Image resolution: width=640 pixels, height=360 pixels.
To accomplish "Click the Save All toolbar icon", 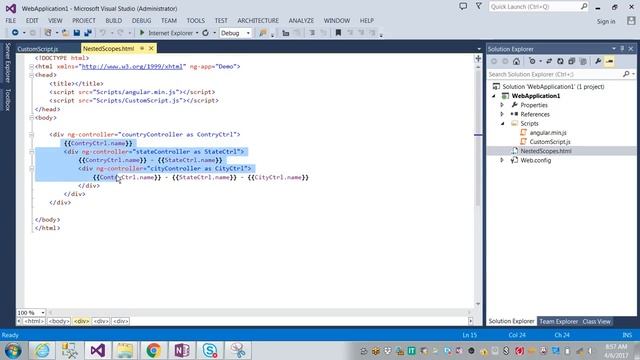I will [x=88, y=33].
